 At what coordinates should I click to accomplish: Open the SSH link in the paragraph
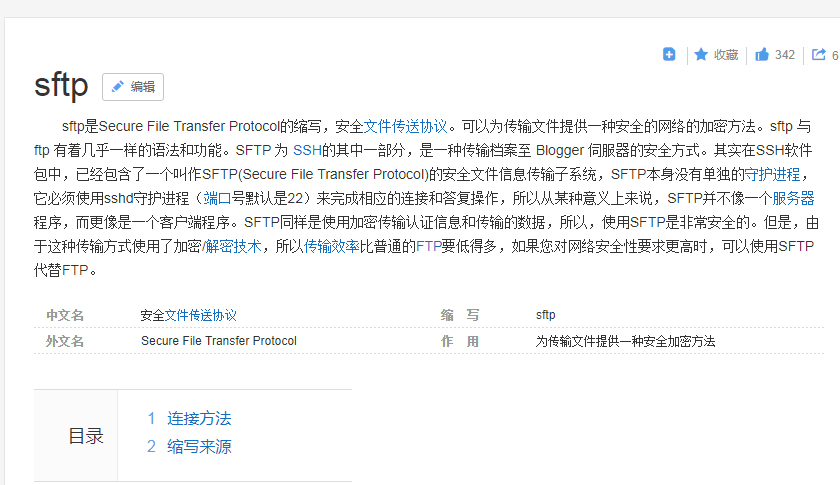(307, 150)
